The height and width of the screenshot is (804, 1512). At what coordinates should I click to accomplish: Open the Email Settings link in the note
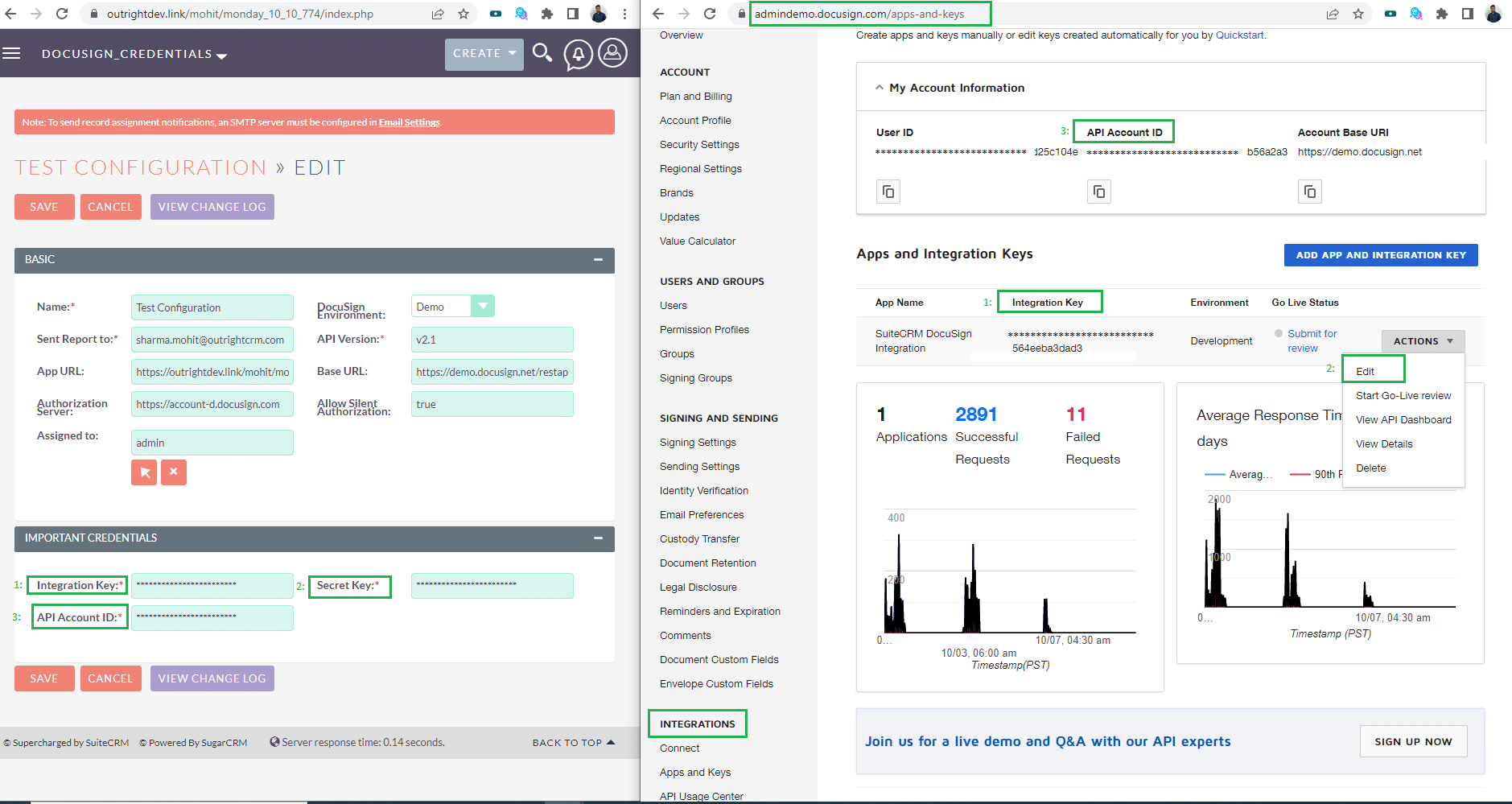coord(410,122)
